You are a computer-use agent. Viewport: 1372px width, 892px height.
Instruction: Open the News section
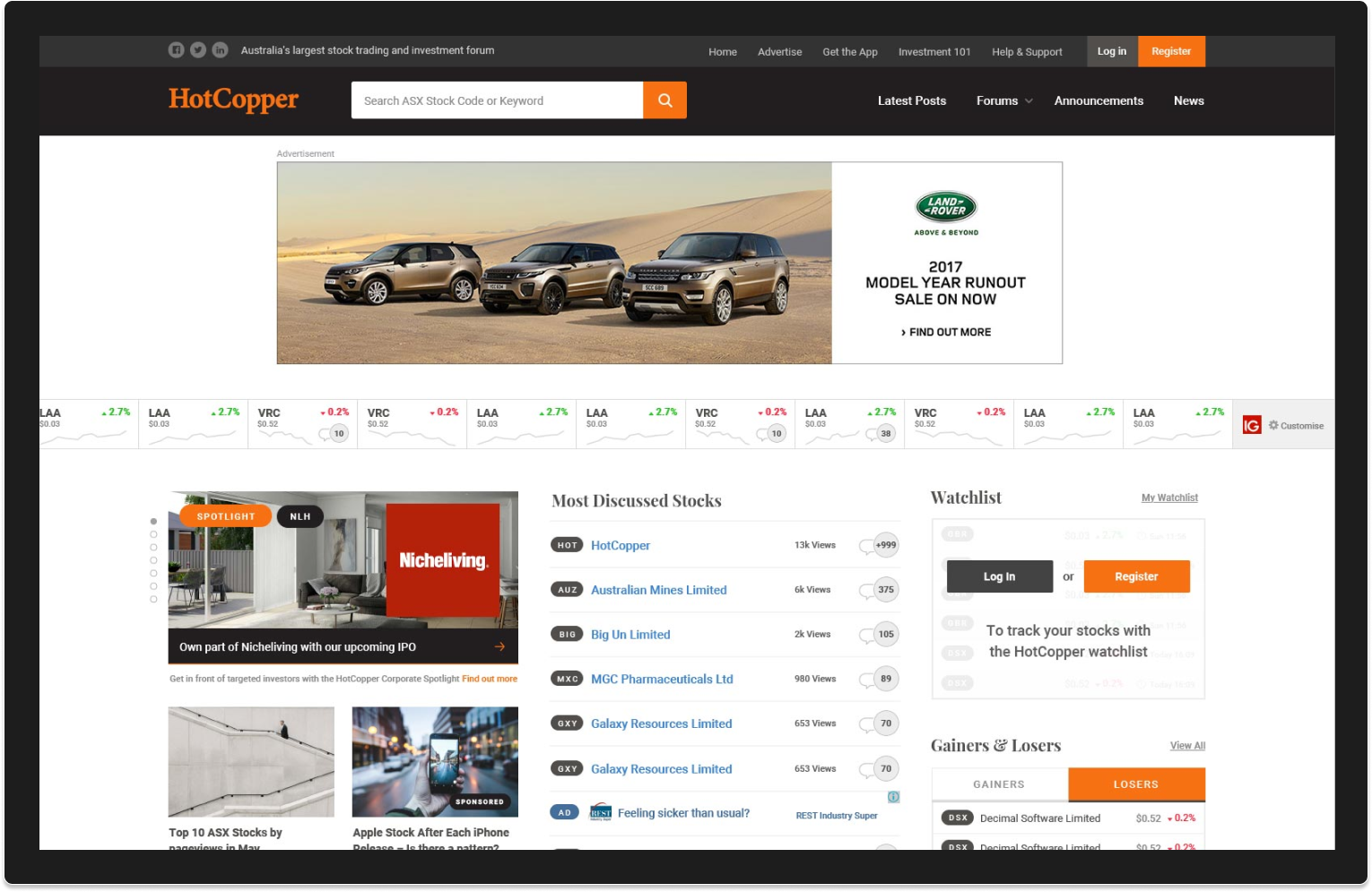point(1189,100)
